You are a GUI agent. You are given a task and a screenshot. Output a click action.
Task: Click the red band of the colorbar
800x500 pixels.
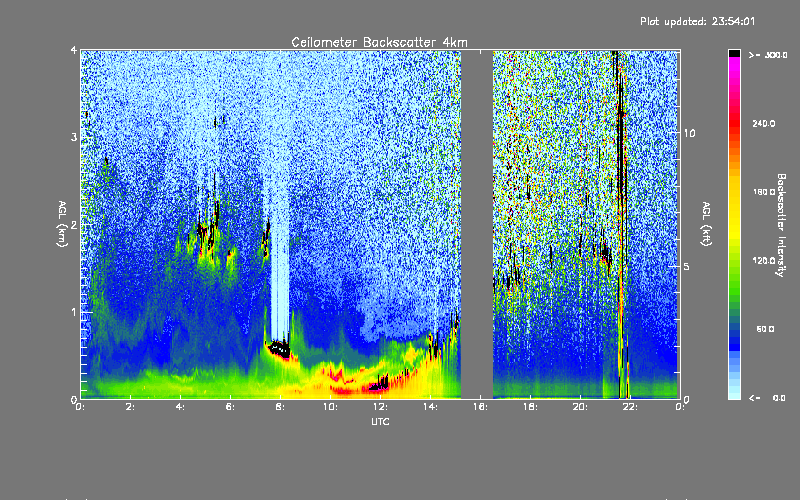point(734,122)
